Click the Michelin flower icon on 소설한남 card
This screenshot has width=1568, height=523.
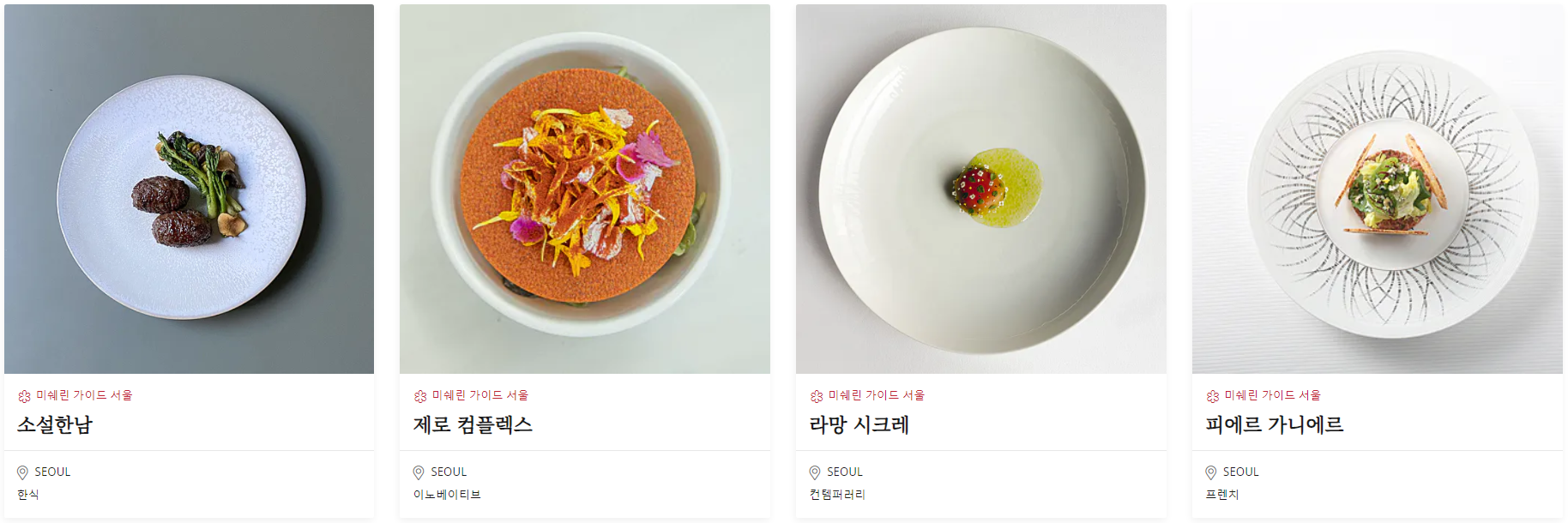coord(24,396)
